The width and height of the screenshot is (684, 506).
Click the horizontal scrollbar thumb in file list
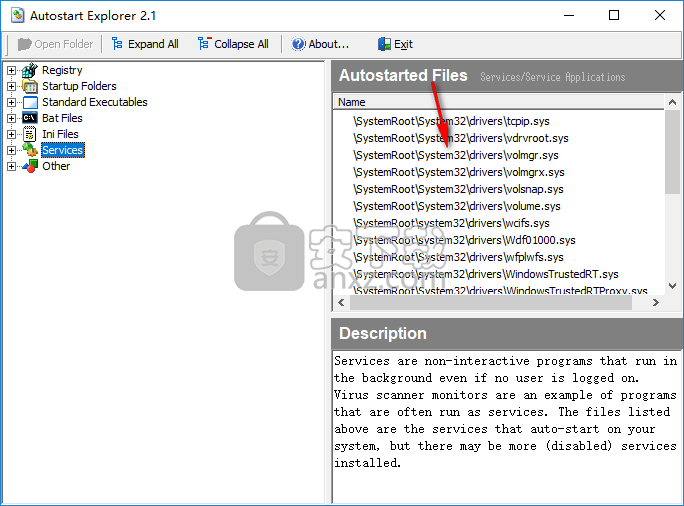[x=491, y=302]
